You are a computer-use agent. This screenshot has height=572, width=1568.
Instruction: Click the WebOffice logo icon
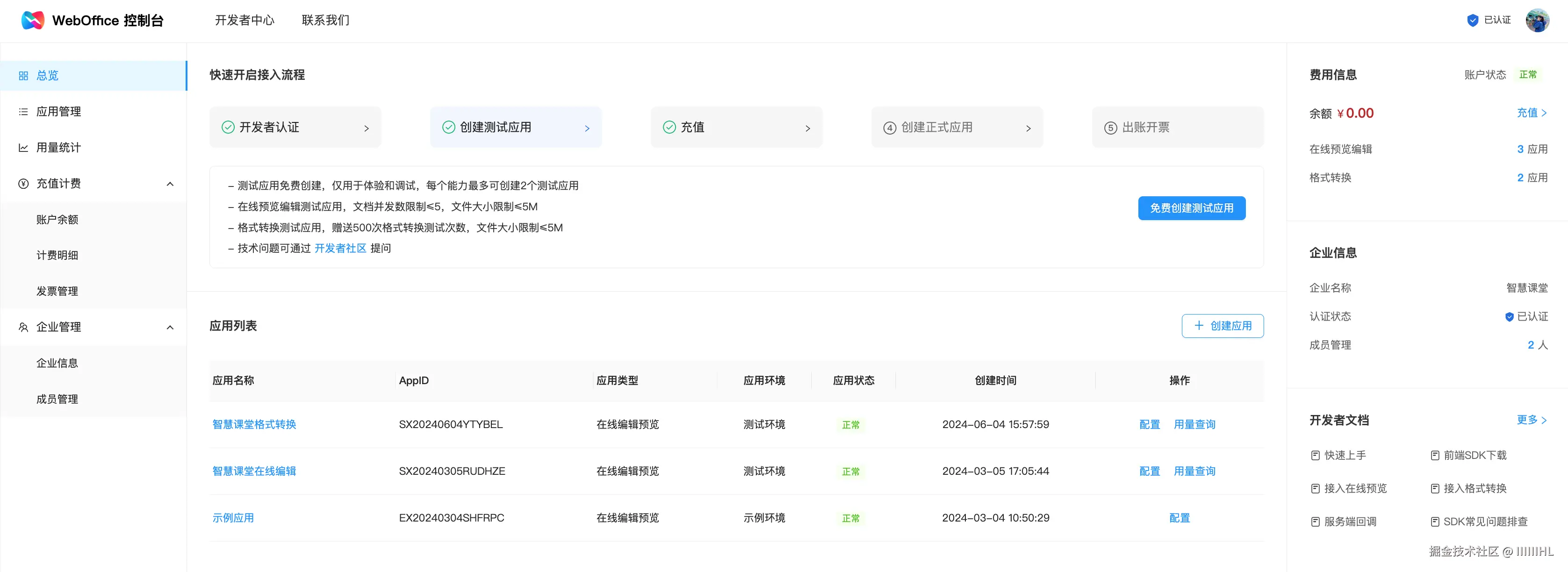32,20
